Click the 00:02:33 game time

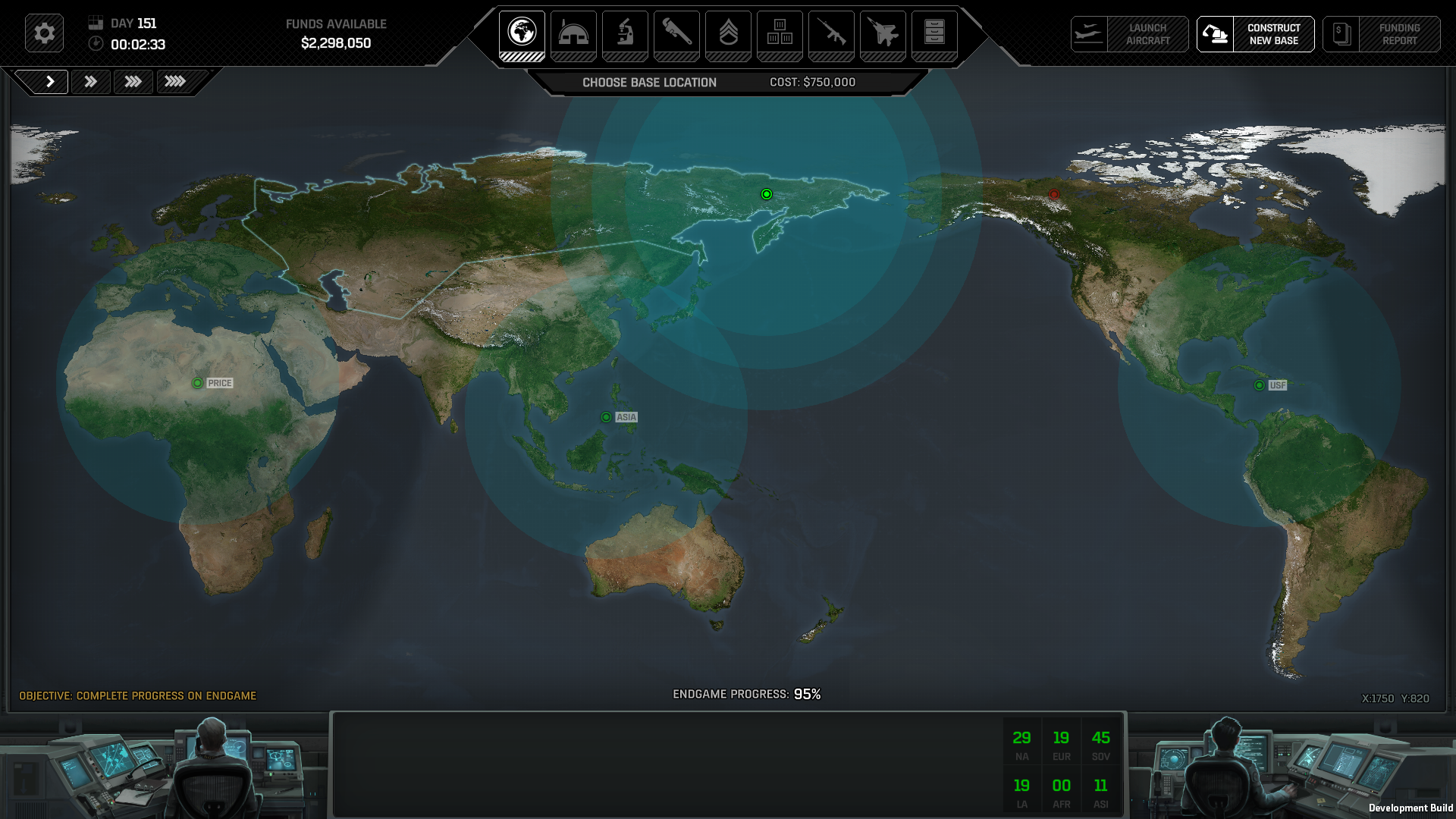(138, 44)
